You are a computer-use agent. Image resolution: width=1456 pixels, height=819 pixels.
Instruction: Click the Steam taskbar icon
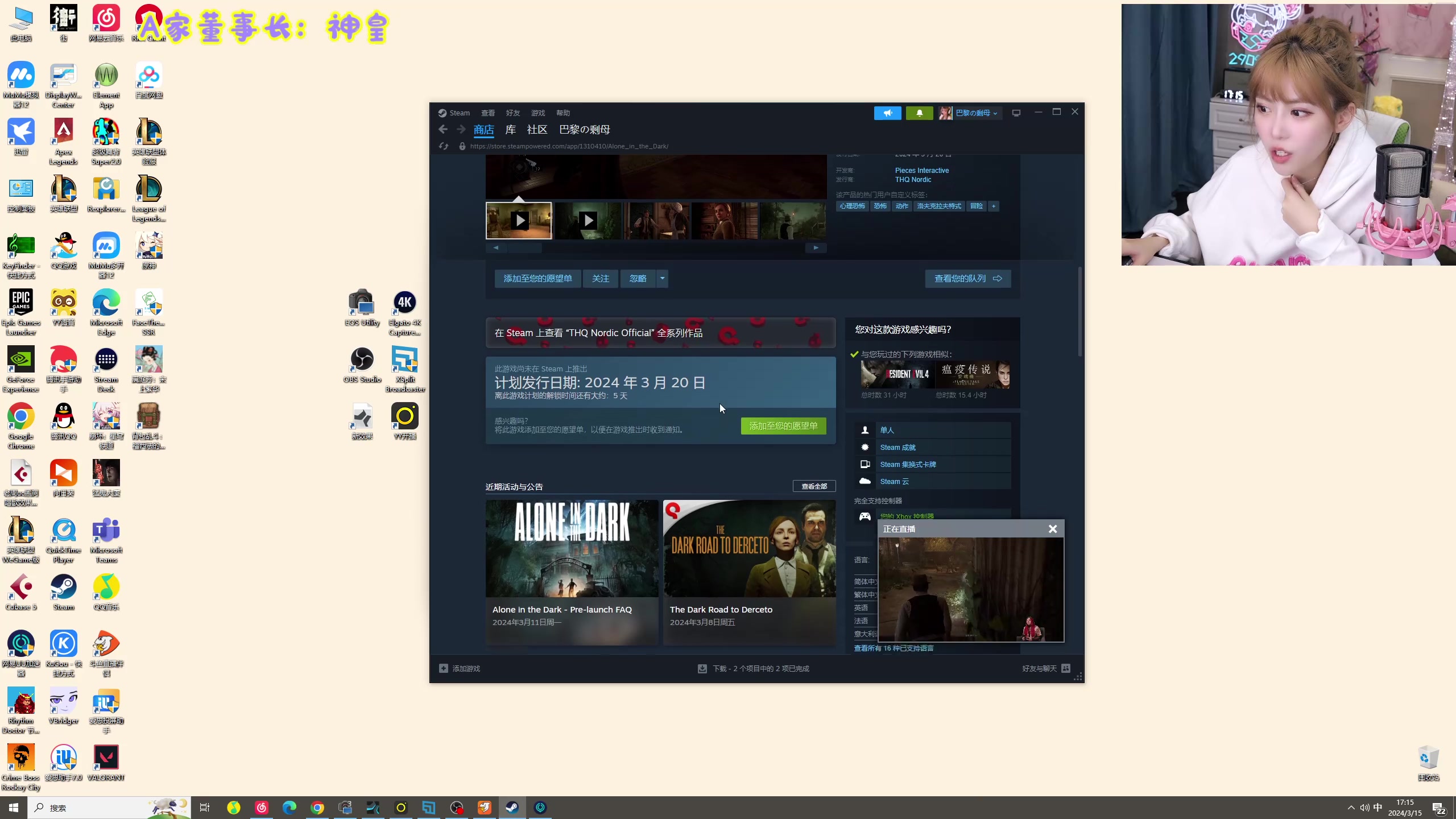pos(512,808)
